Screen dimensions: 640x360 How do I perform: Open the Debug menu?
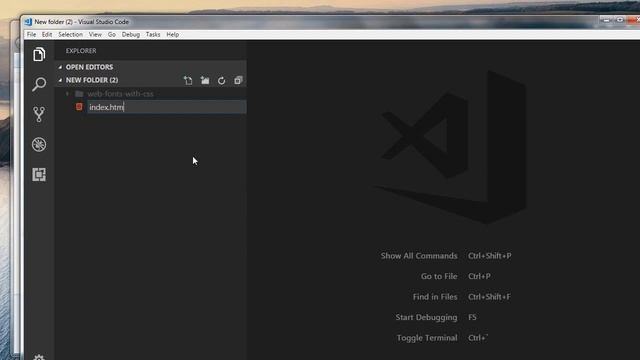pos(131,35)
